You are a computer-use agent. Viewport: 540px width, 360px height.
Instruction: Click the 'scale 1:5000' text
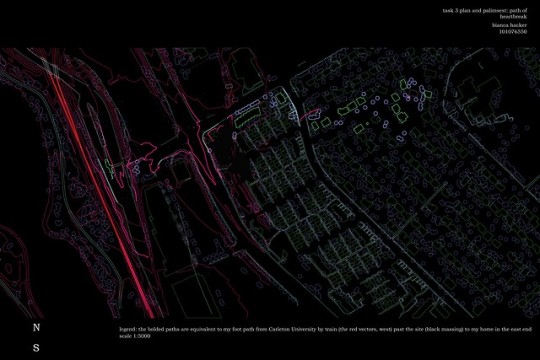[135, 336]
